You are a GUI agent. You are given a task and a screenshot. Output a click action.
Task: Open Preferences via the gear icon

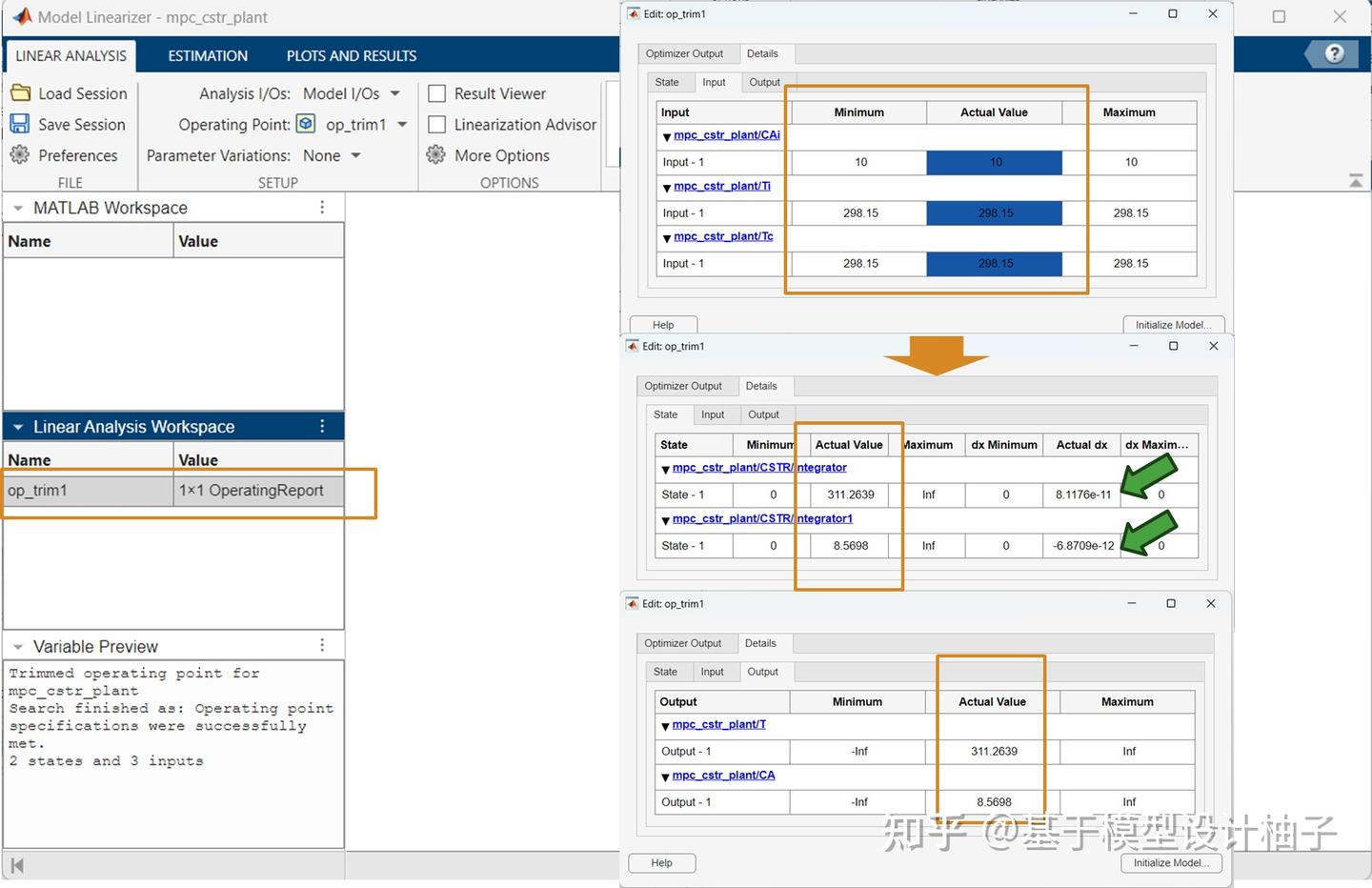point(19,154)
